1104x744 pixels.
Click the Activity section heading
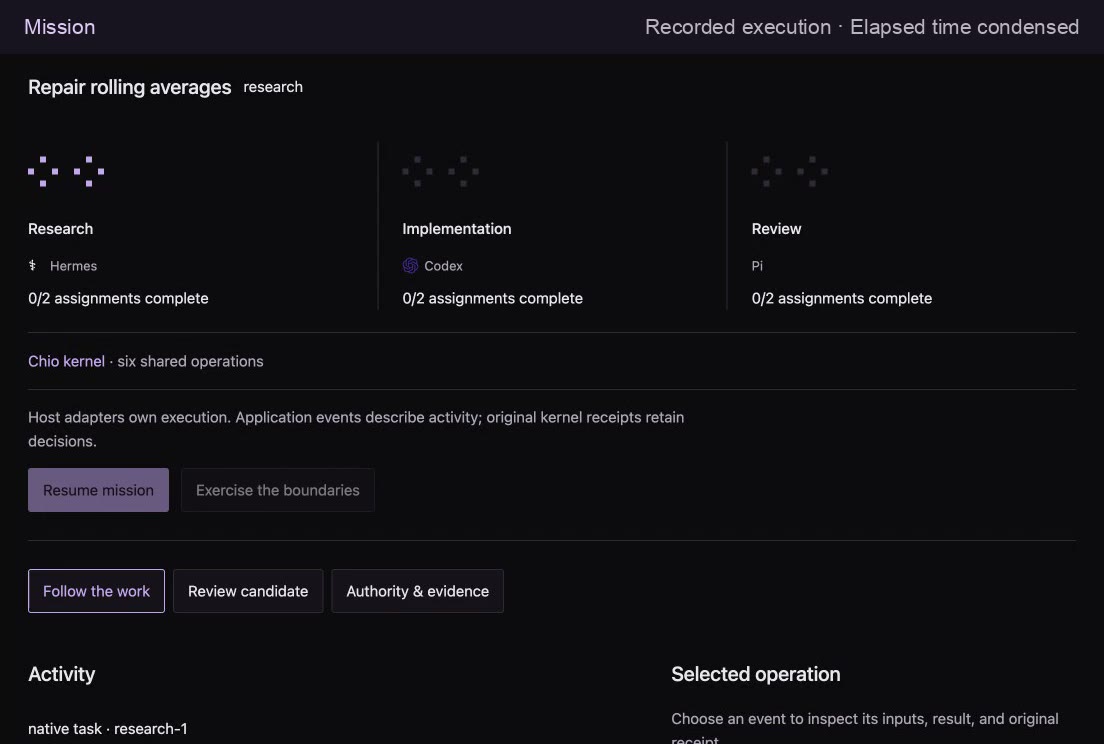coord(61,674)
